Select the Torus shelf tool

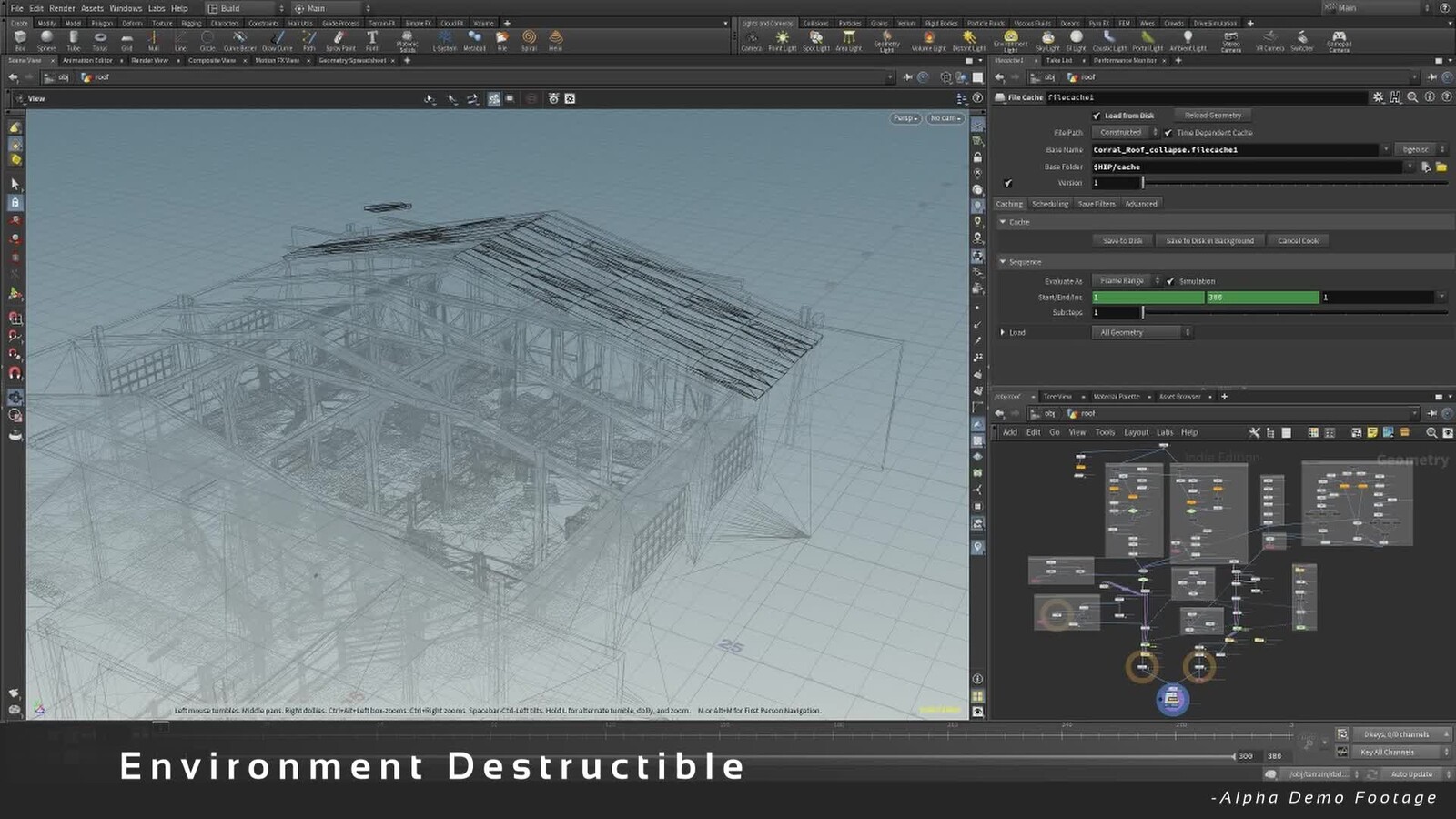100,40
